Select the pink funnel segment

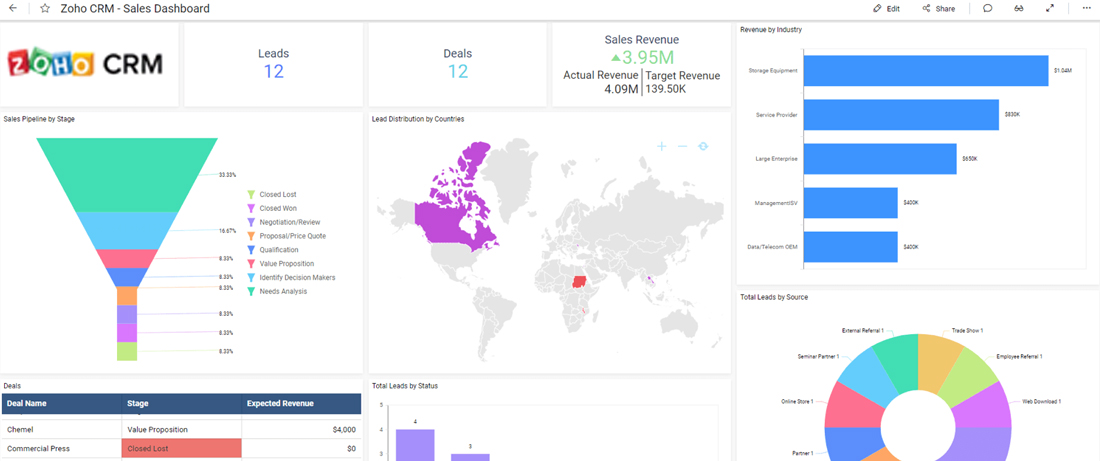point(127,258)
